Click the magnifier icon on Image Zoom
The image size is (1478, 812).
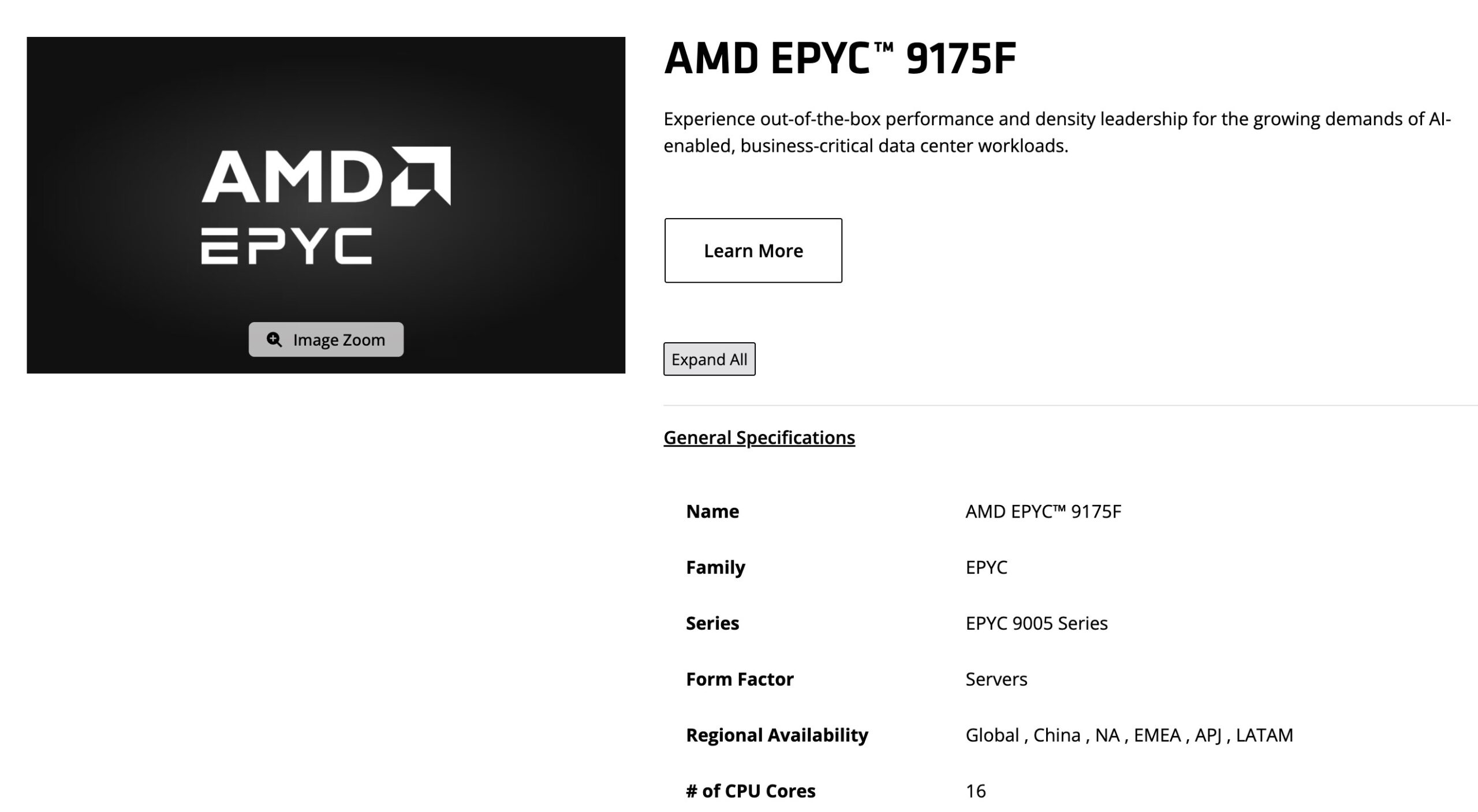pyautogui.click(x=274, y=339)
